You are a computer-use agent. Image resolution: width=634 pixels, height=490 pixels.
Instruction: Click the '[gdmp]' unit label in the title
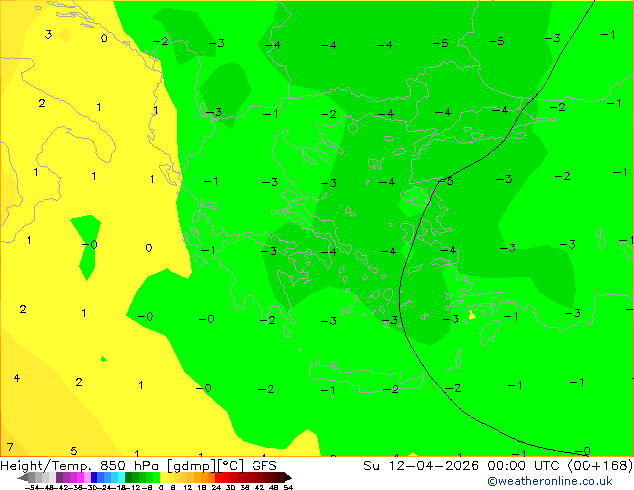coord(191,466)
